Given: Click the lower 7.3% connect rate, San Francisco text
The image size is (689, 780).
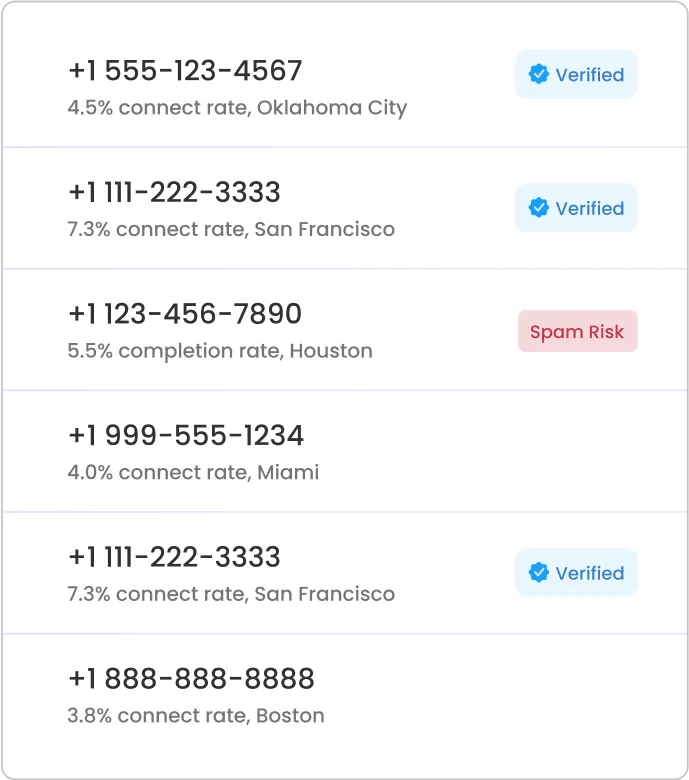Looking at the screenshot, I should click(231, 594).
